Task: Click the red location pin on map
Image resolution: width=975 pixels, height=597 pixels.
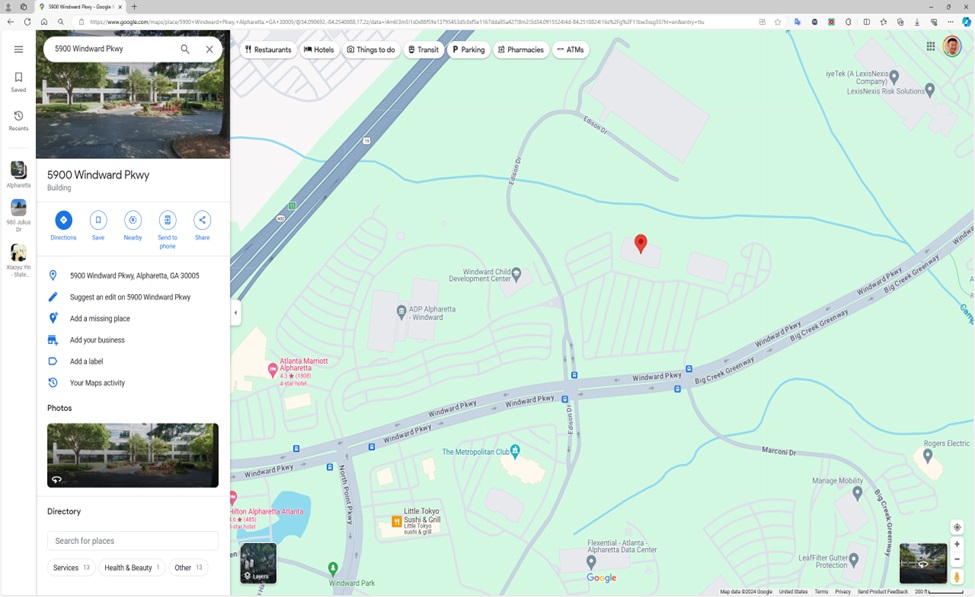Action: pos(640,243)
